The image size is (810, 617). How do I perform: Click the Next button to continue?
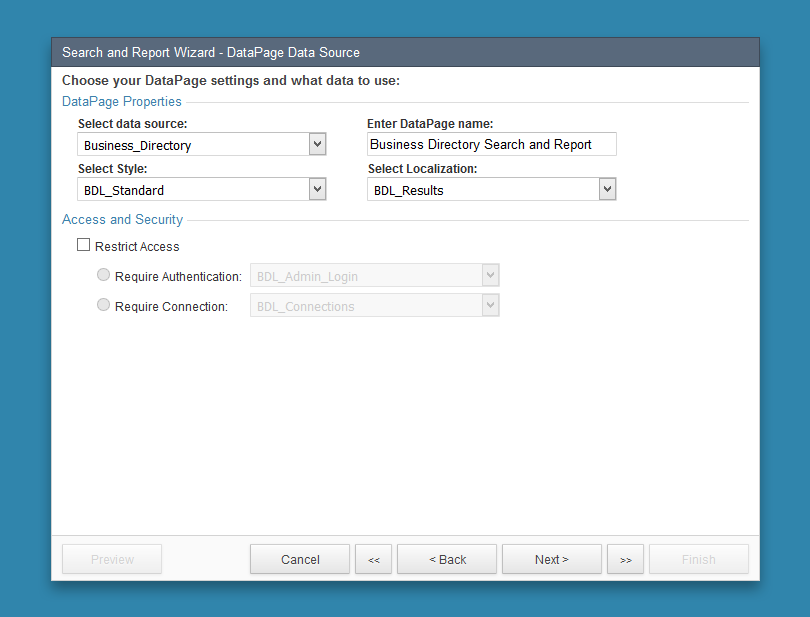[x=551, y=559]
